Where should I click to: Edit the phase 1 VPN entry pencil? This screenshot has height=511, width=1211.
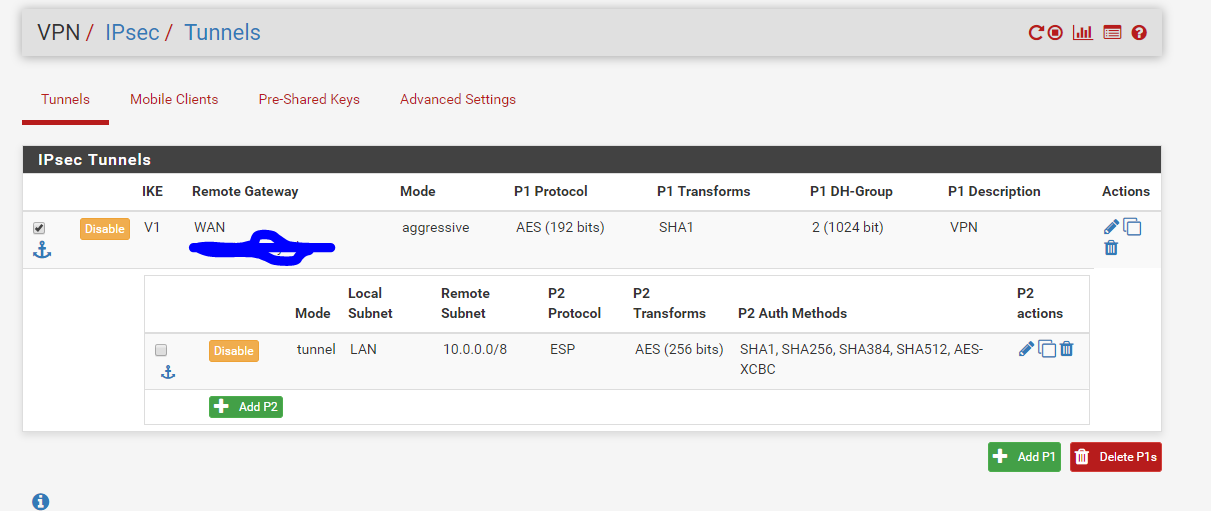tap(1111, 227)
